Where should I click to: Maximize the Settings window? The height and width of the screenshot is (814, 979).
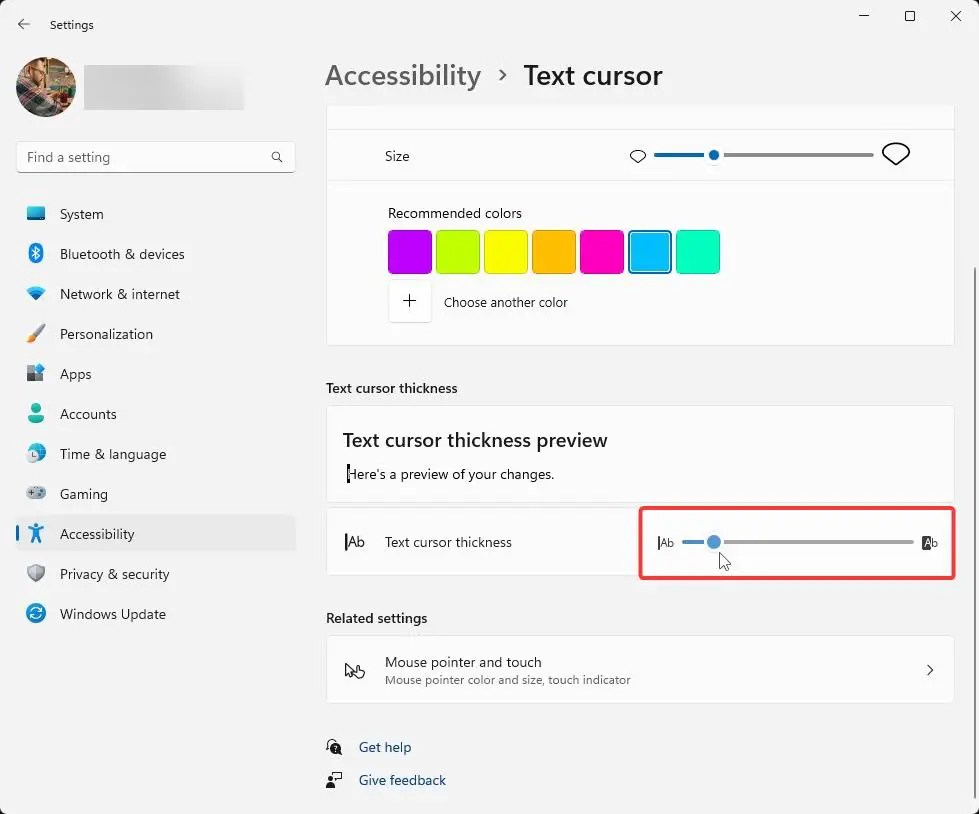910,16
